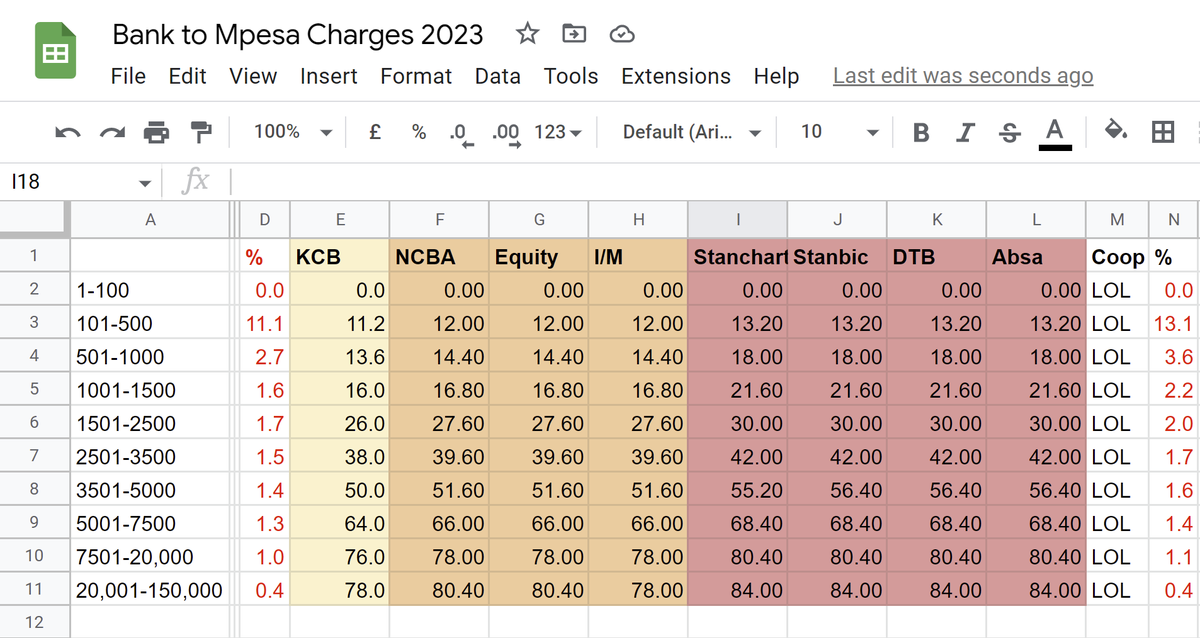Format selection as percent
Screen dimensions: 1200x638
point(419,132)
